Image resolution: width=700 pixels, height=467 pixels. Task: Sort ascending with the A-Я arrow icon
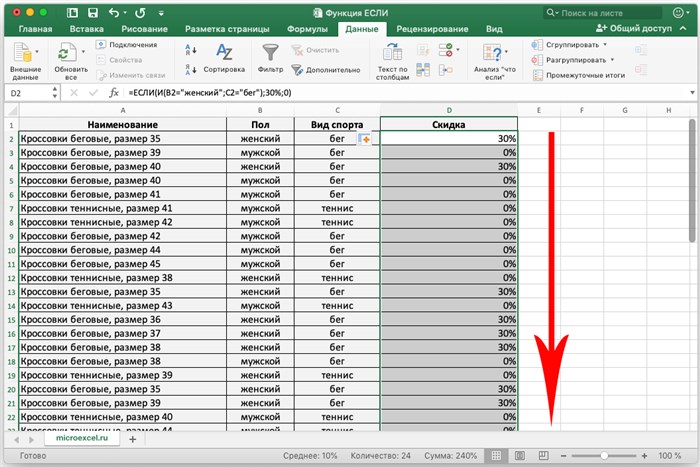tap(191, 50)
